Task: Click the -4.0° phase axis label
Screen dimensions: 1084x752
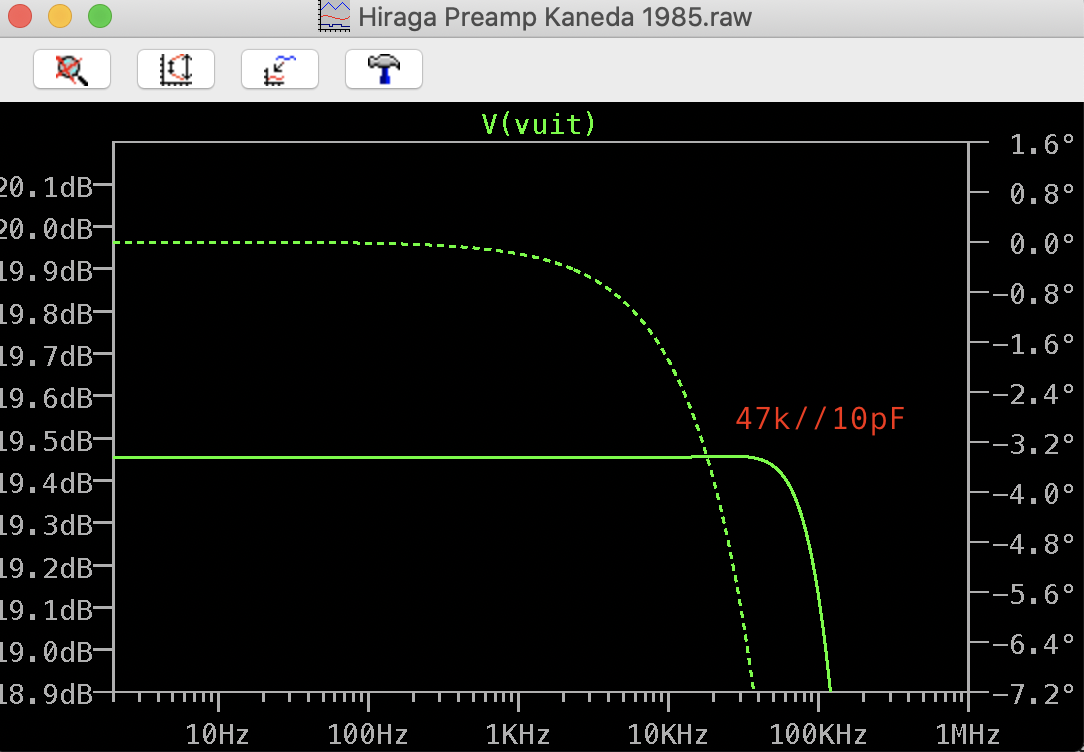Action: tap(1034, 494)
